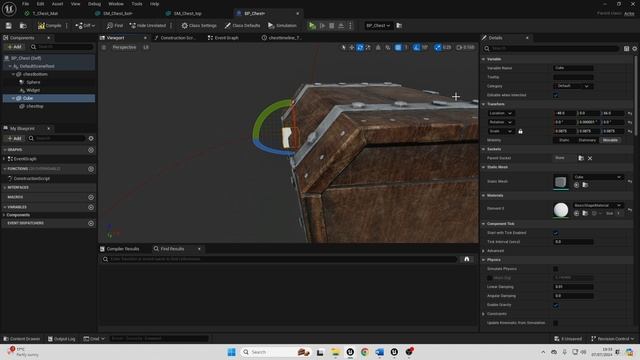Open the Category dropdown in Variable section

573,86
